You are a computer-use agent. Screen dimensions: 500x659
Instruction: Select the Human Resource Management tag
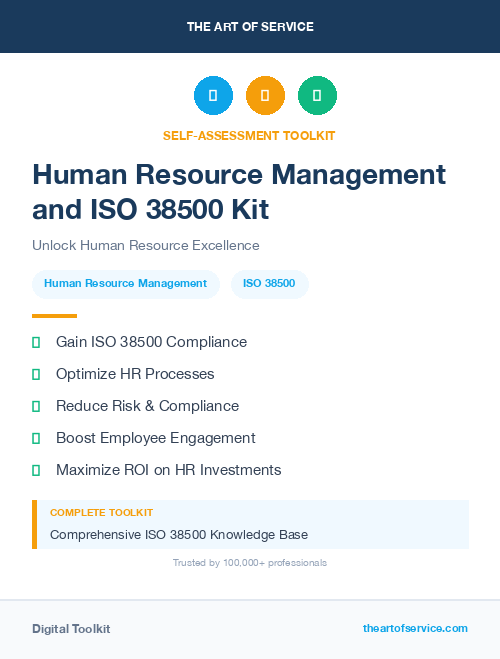pyautogui.click(x=126, y=284)
